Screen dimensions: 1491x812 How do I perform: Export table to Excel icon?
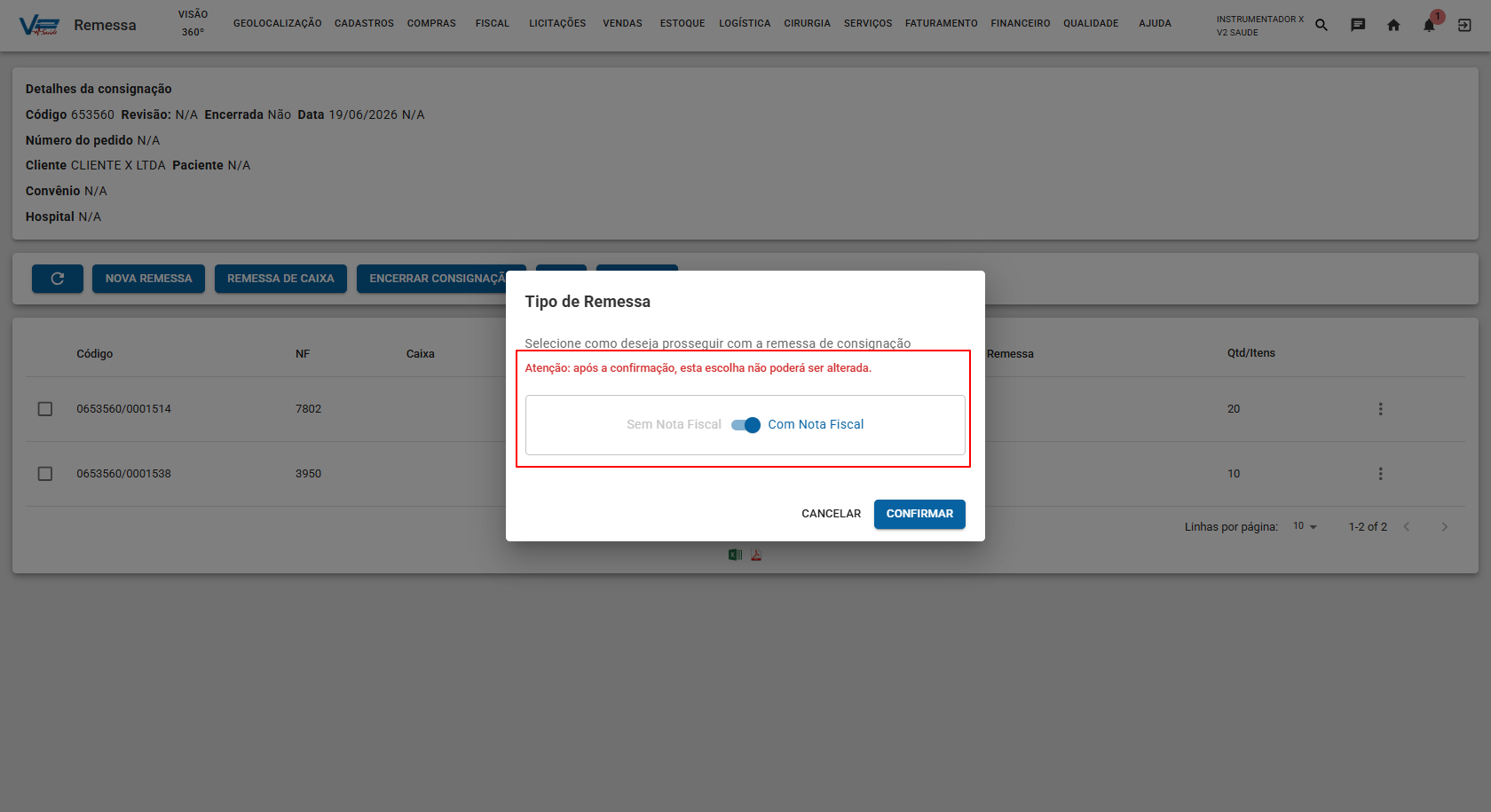coord(735,555)
